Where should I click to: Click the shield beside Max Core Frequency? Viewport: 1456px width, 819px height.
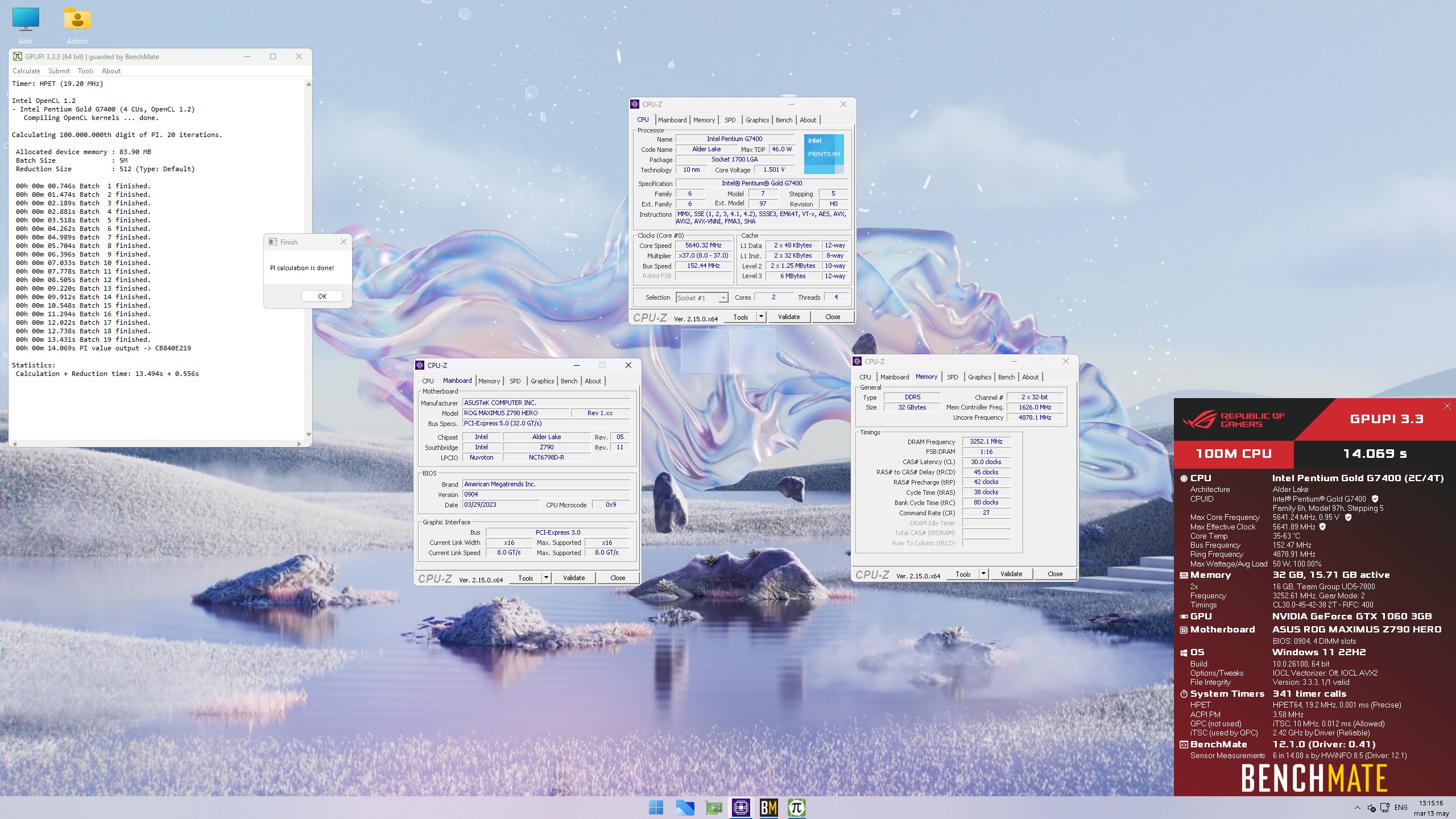click(x=1348, y=518)
